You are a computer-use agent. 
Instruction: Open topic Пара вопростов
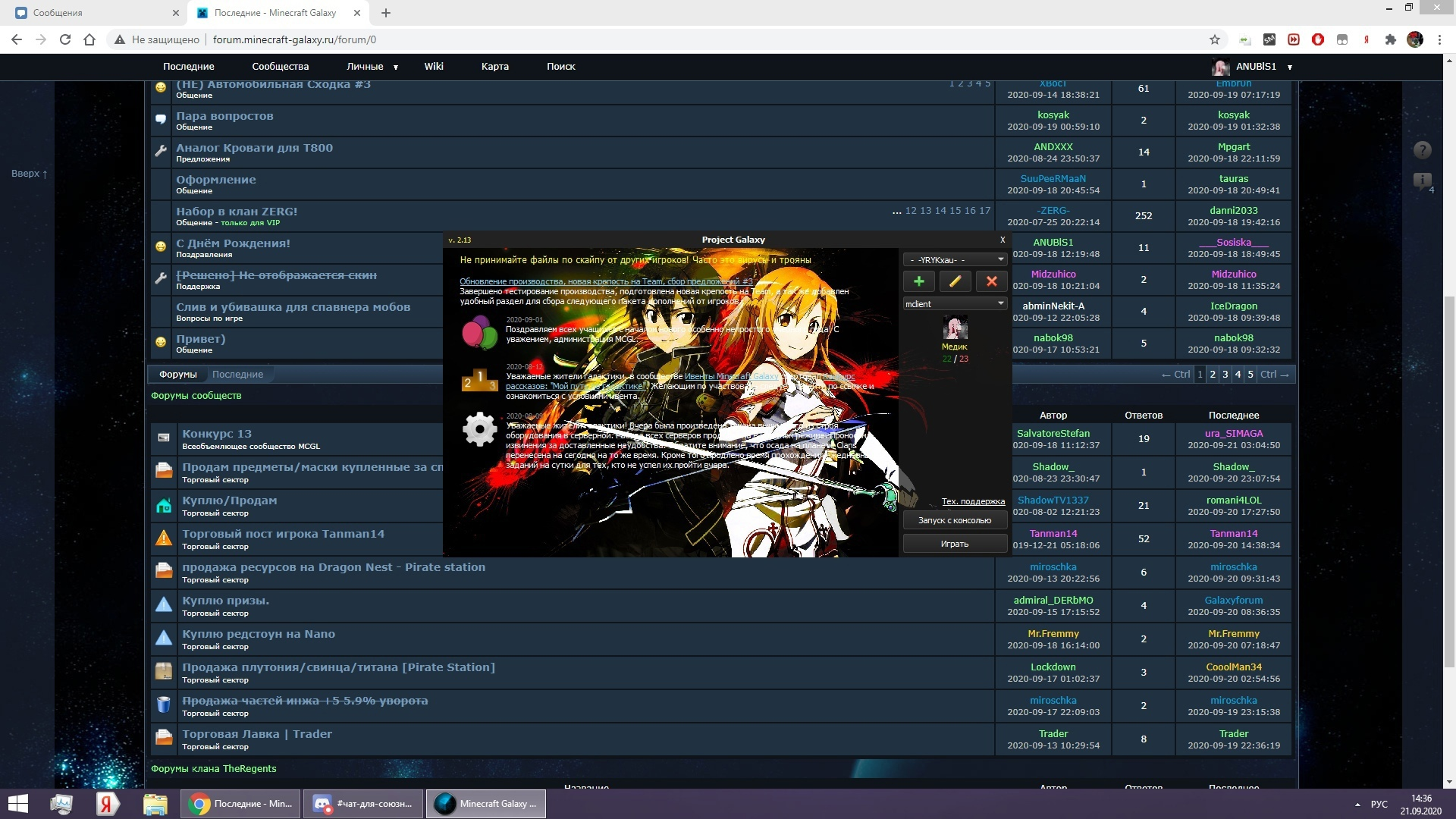pyautogui.click(x=224, y=116)
